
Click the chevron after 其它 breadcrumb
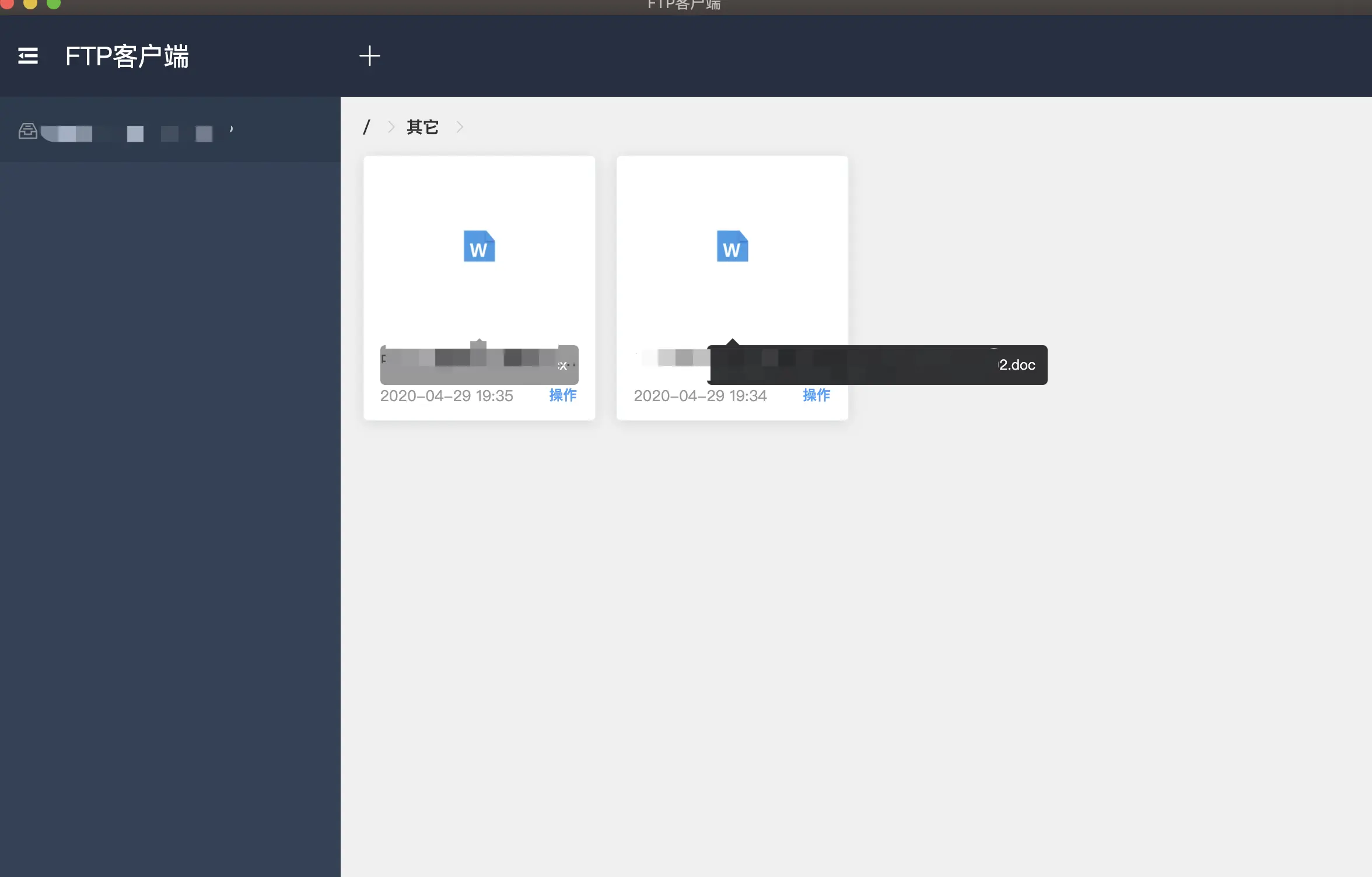pos(460,127)
